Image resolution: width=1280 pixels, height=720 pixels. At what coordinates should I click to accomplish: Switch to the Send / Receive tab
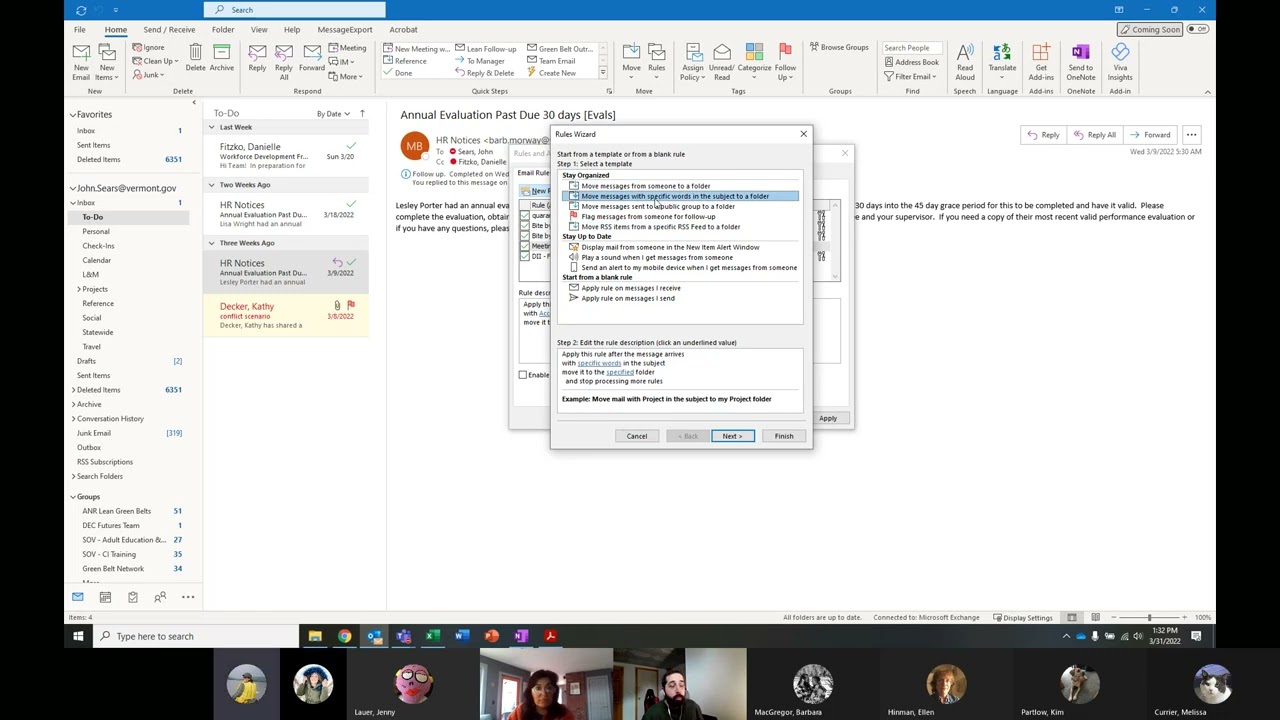[x=169, y=29]
